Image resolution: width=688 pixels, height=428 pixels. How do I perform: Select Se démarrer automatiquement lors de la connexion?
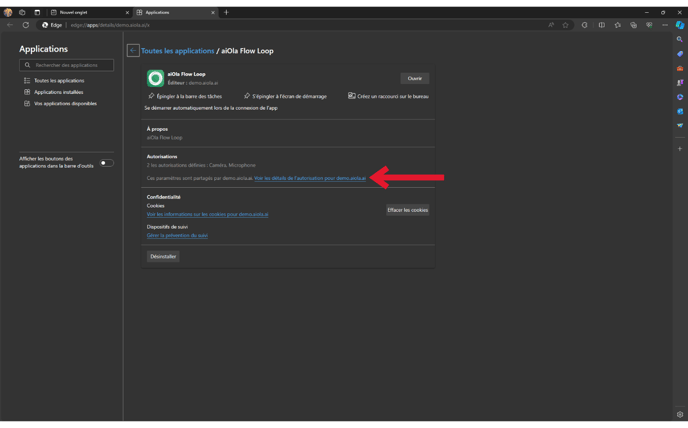[x=211, y=108]
